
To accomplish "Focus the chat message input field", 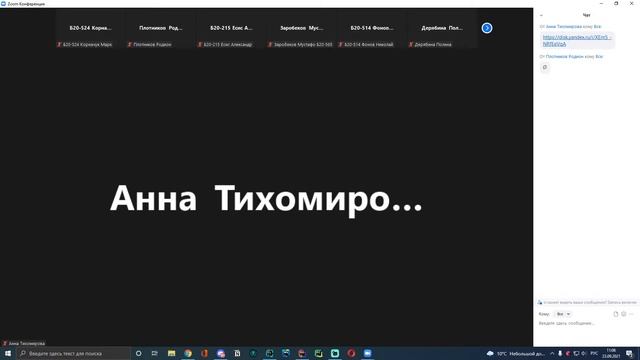I will [x=587, y=323].
